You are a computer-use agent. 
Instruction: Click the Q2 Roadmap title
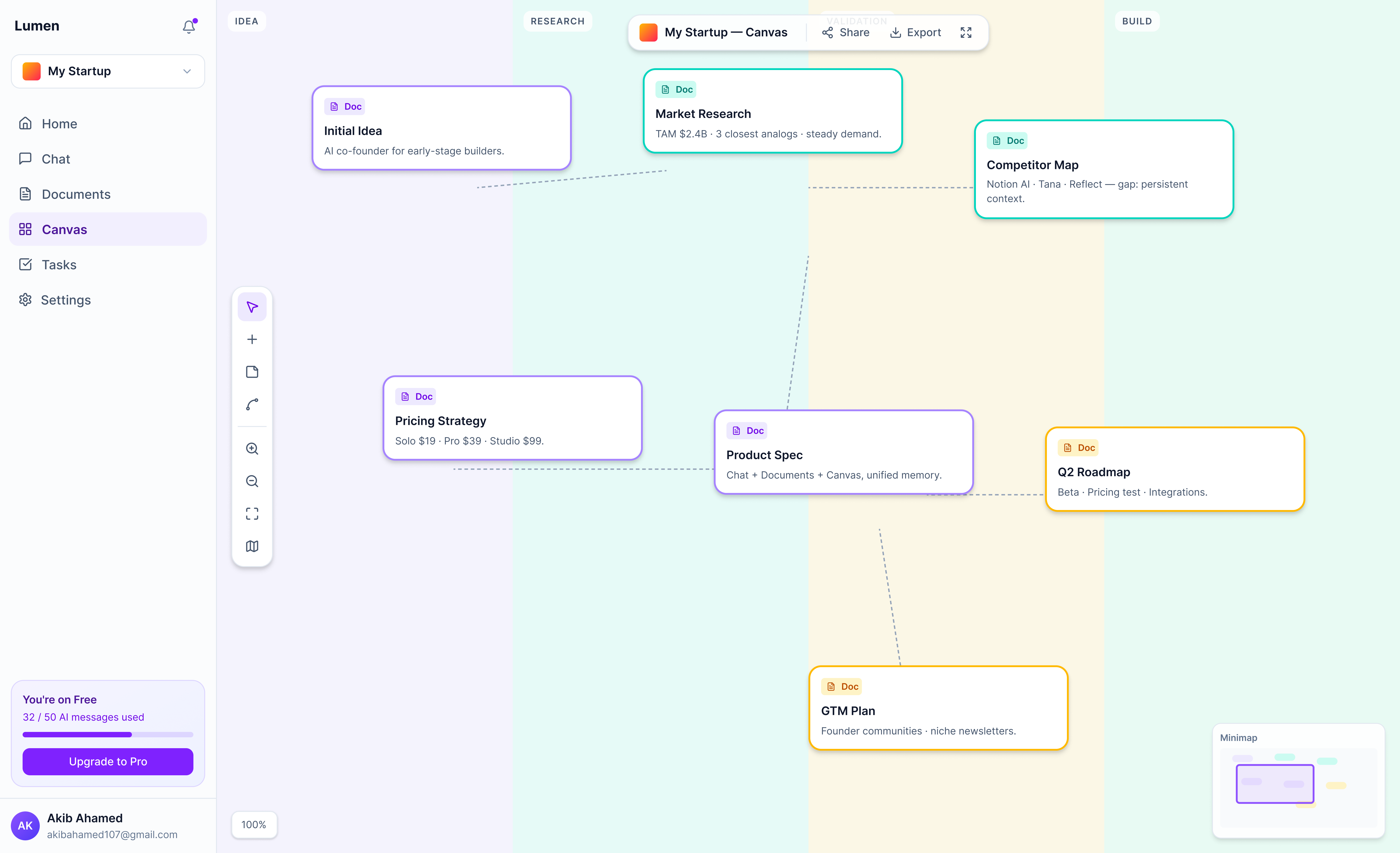pyautogui.click(x=1094, y=473)
